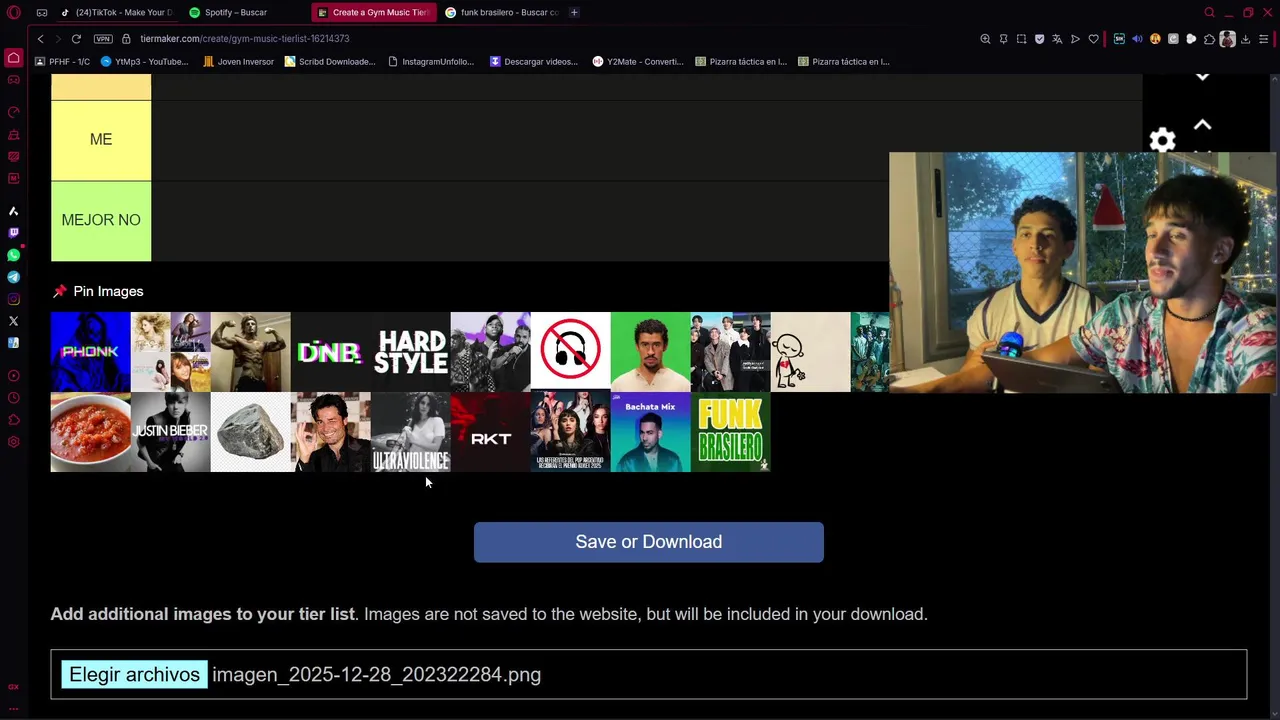Open the profile avatar in toolbar
This screenshot has height=720, width=1280.
point(1227,39)
